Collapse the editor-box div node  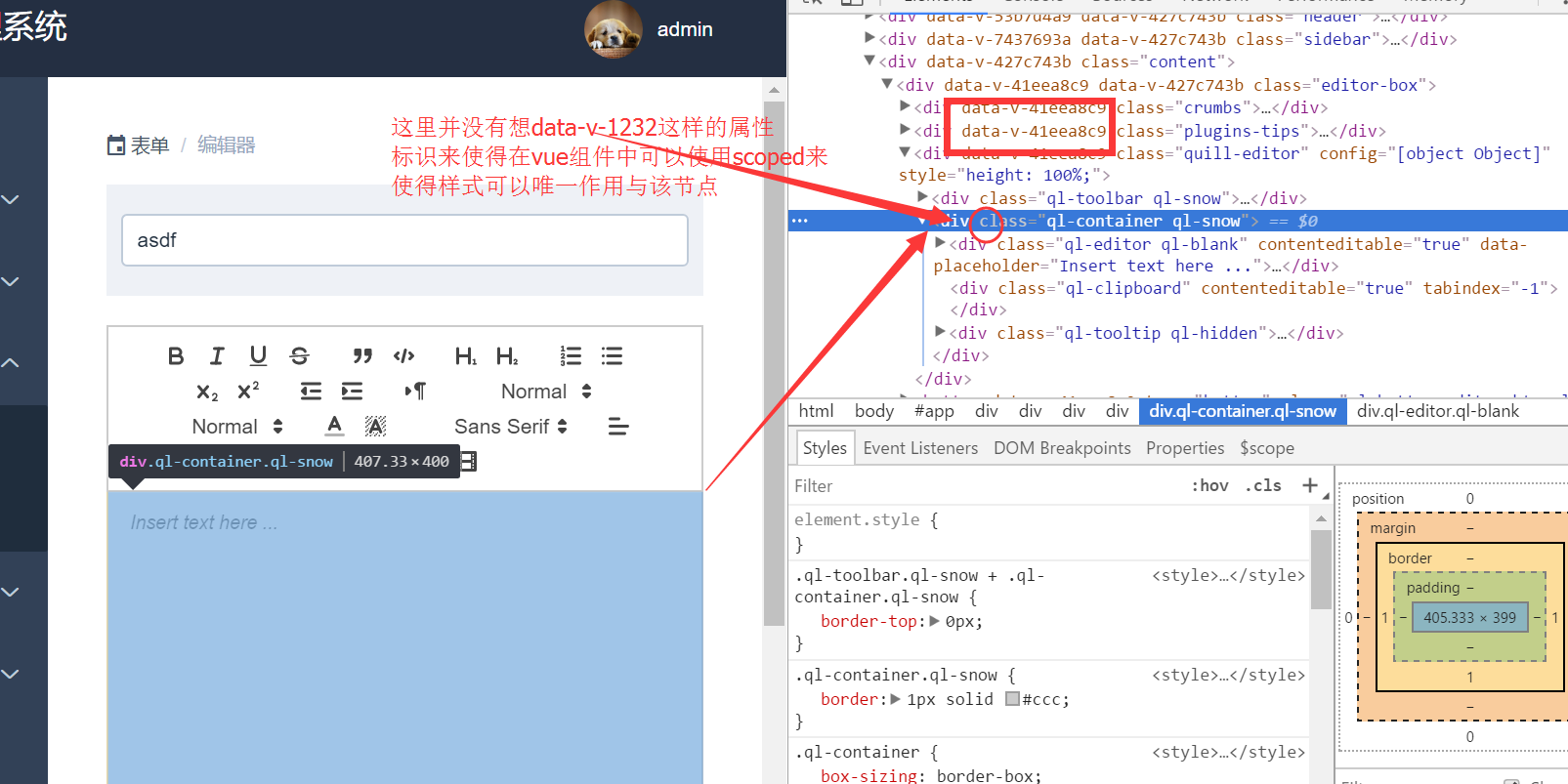[x=887, y=84]
